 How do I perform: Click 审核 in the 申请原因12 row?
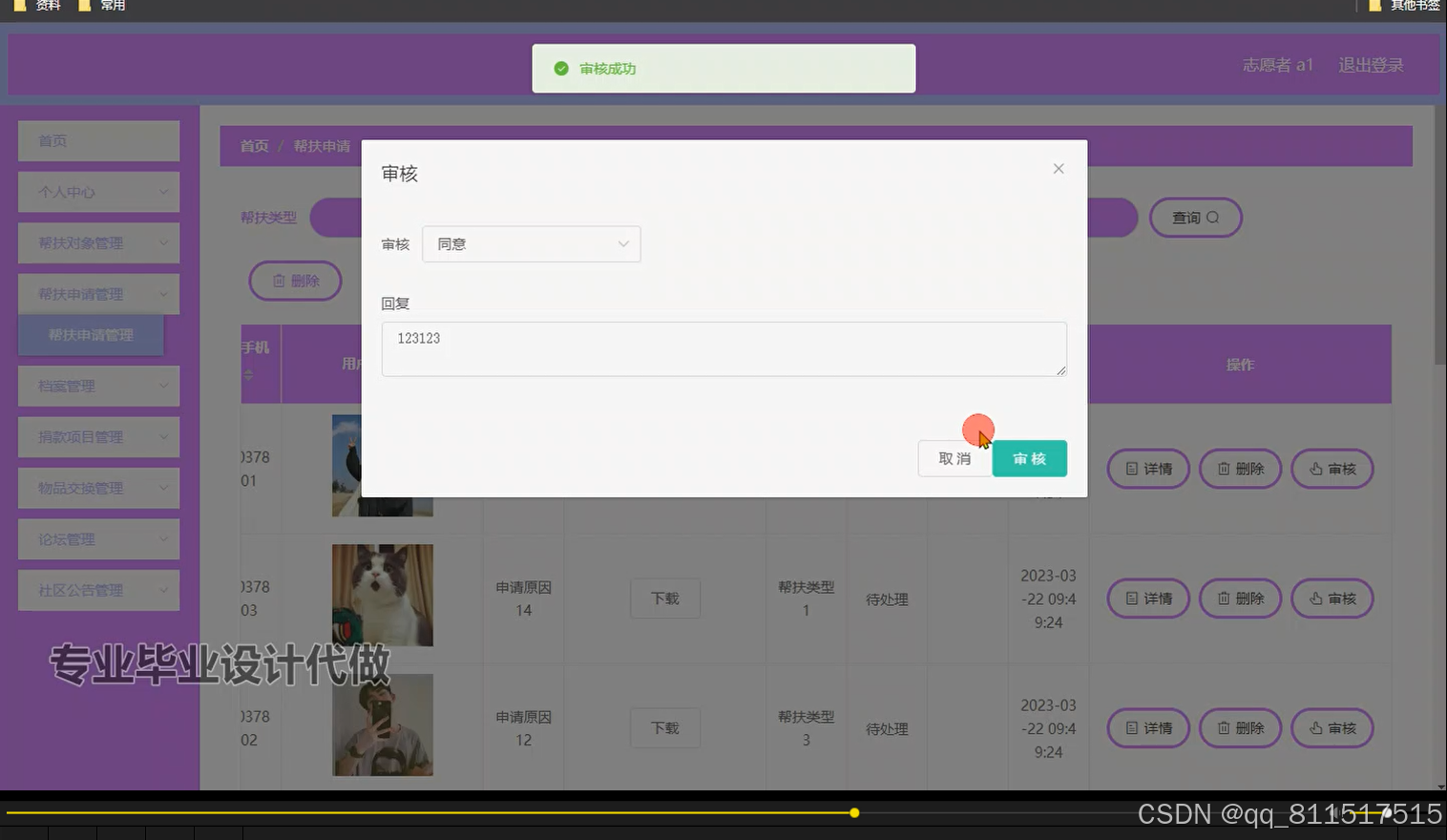[1332, 728]
